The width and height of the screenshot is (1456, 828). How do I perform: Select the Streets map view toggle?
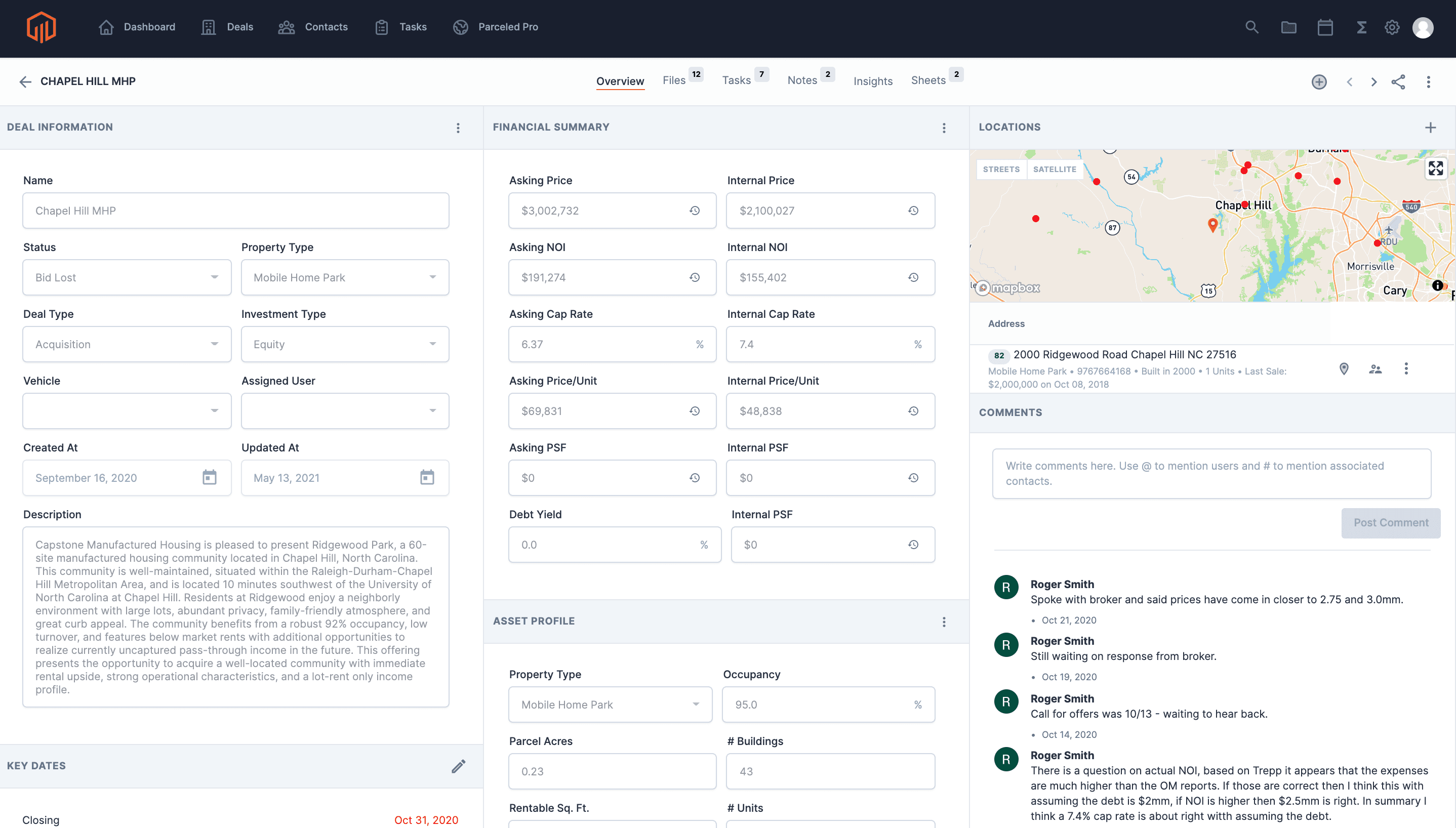coord(1001,169)
